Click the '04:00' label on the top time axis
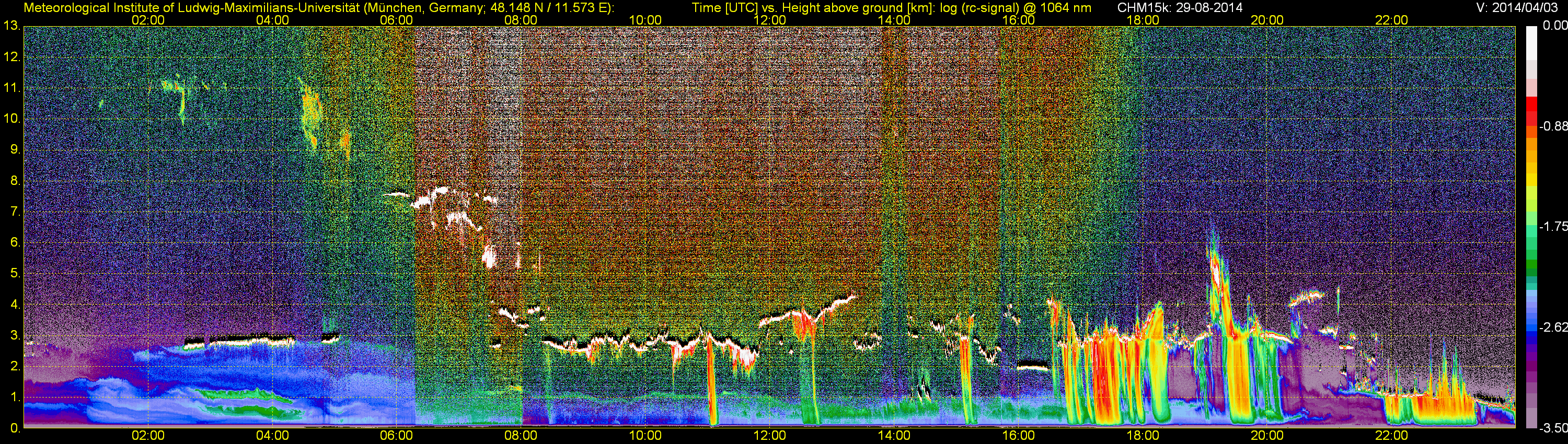 [272, 20]
